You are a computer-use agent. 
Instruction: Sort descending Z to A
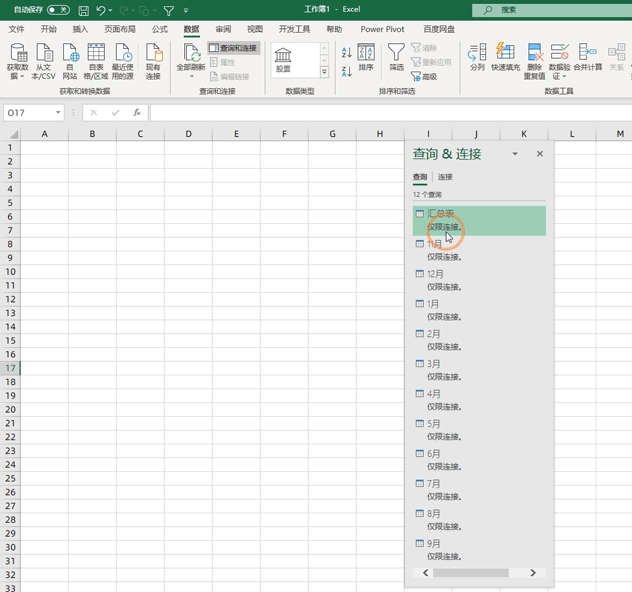346,71
